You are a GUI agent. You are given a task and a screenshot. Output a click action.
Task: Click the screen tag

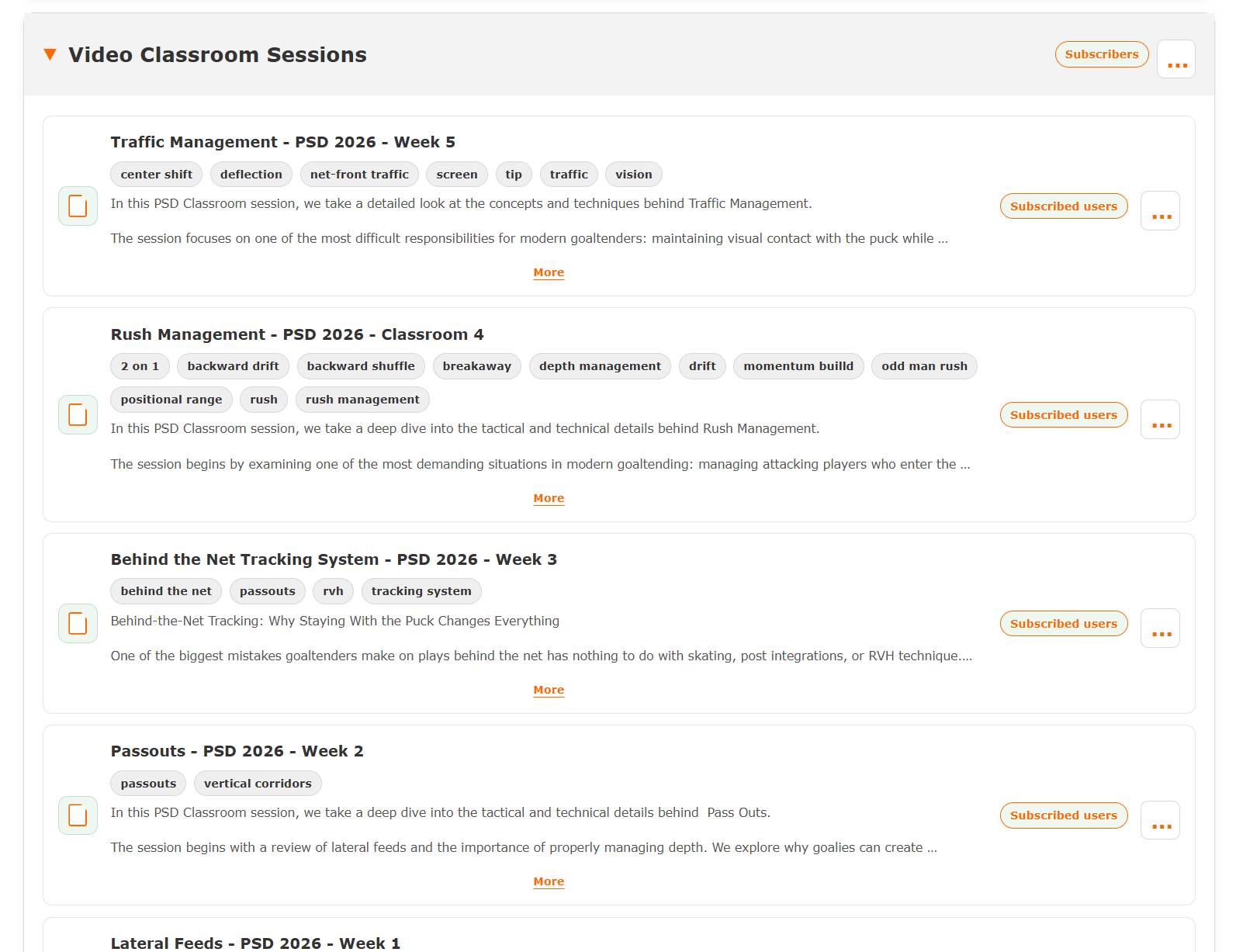[x=457, y=175]
